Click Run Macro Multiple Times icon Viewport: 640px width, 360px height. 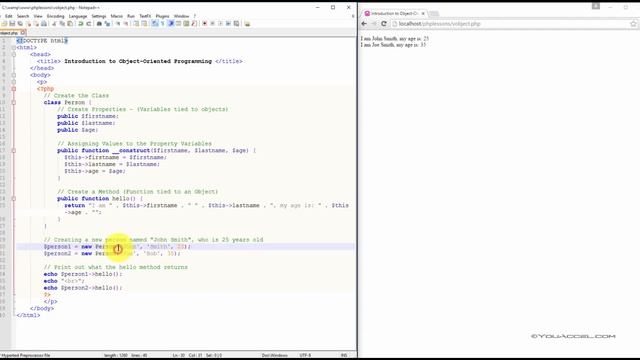(x=228, y=24)
